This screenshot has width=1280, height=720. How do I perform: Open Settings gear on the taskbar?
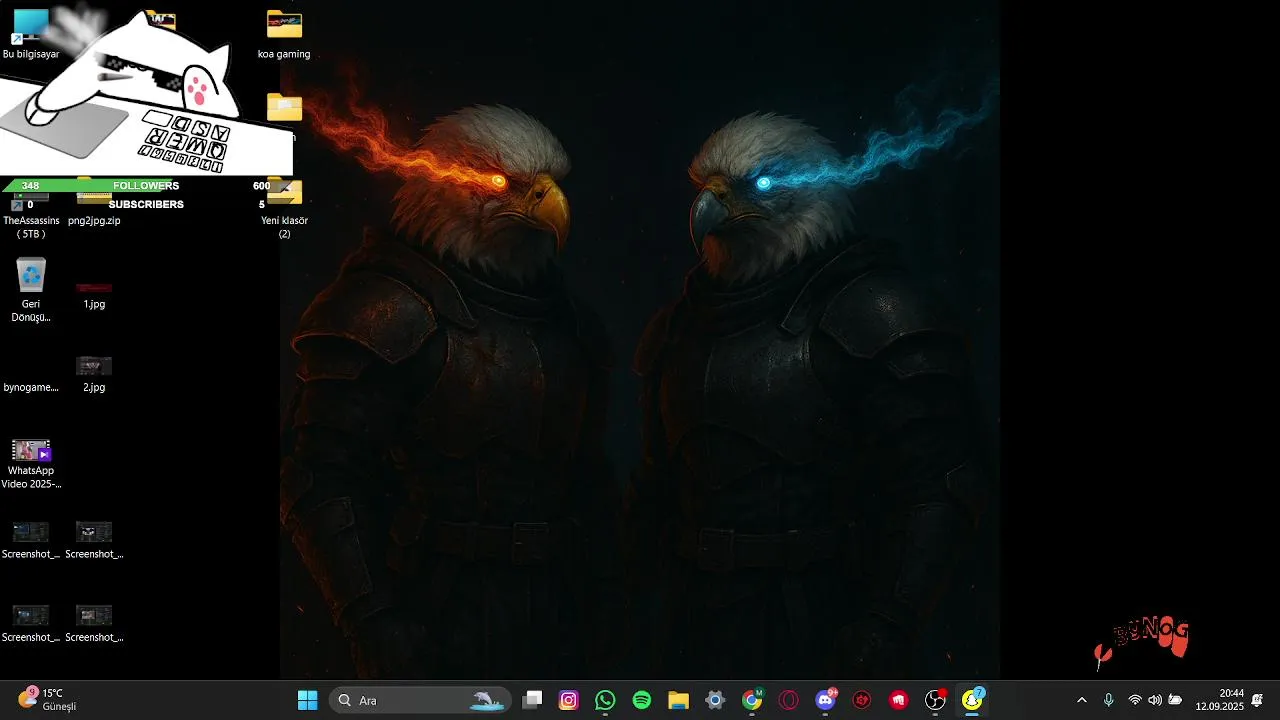715,700
